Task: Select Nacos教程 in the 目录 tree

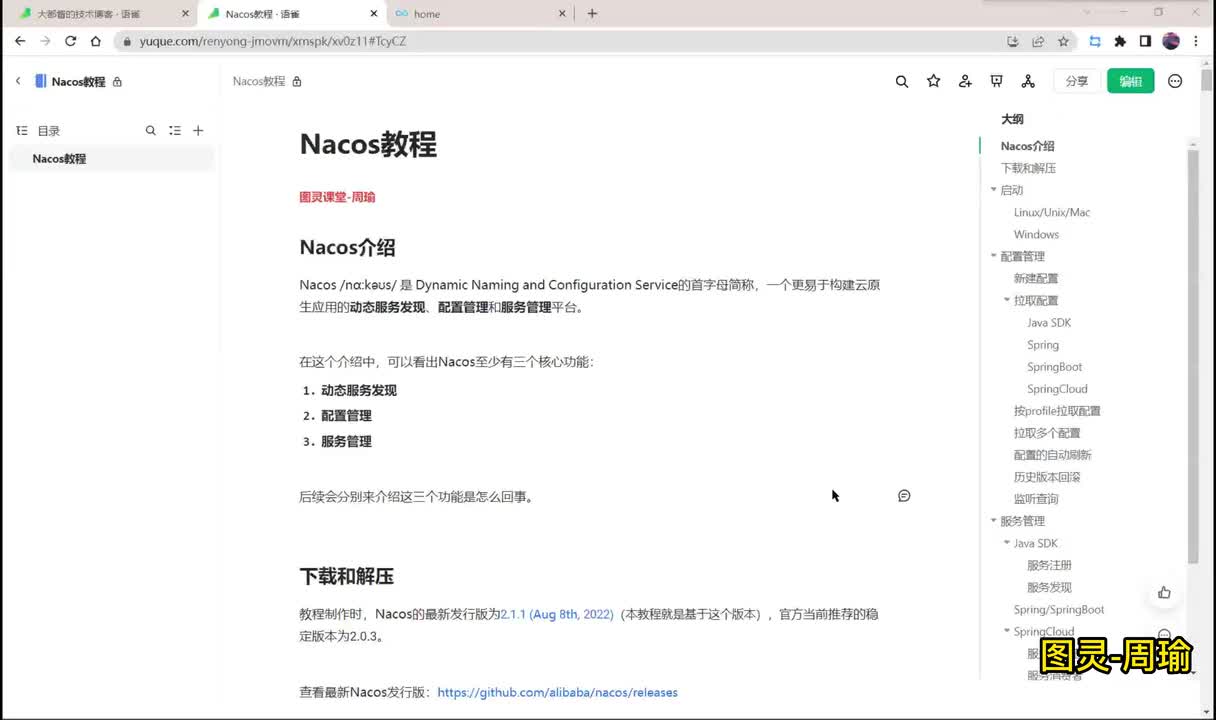Action: click(x=112, y=159)
